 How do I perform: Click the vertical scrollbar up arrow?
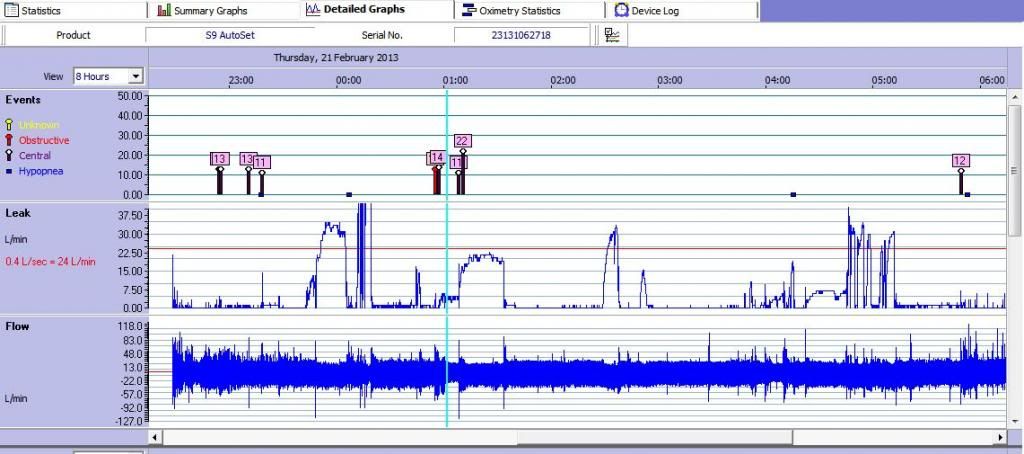(x=1015, y=97)
